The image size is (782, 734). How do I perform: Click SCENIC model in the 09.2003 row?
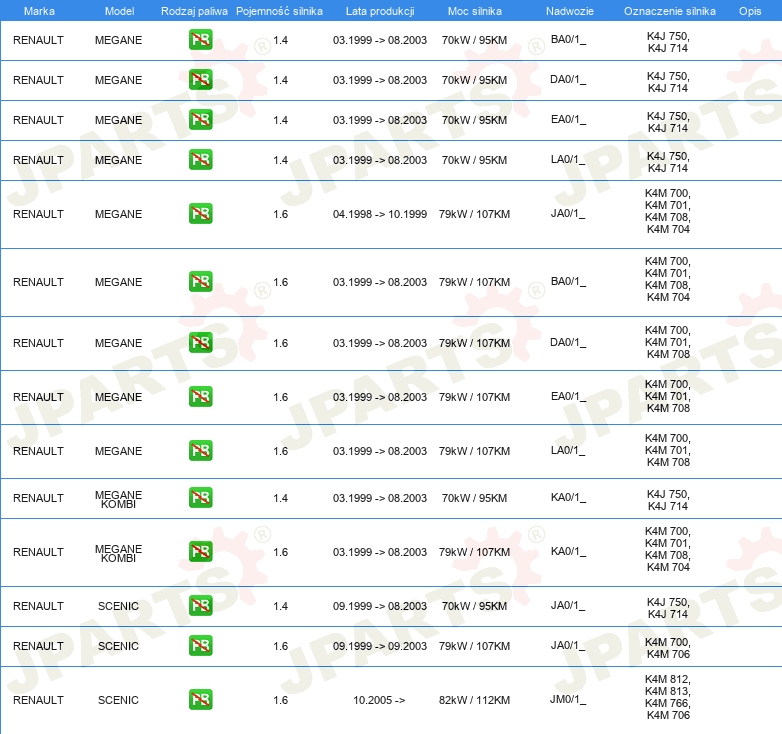point(118,646)
